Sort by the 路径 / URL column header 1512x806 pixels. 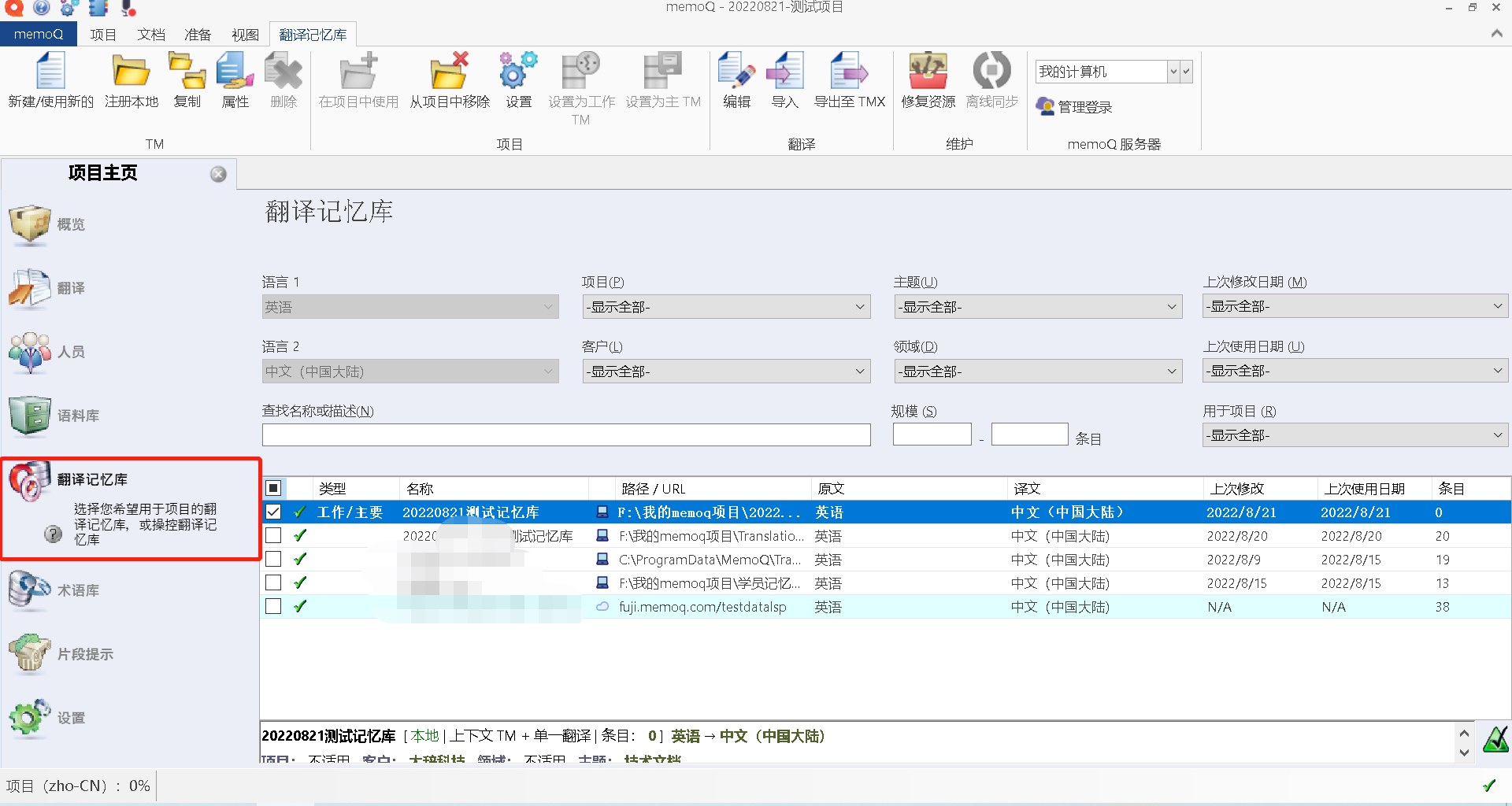tap(713, 488)
